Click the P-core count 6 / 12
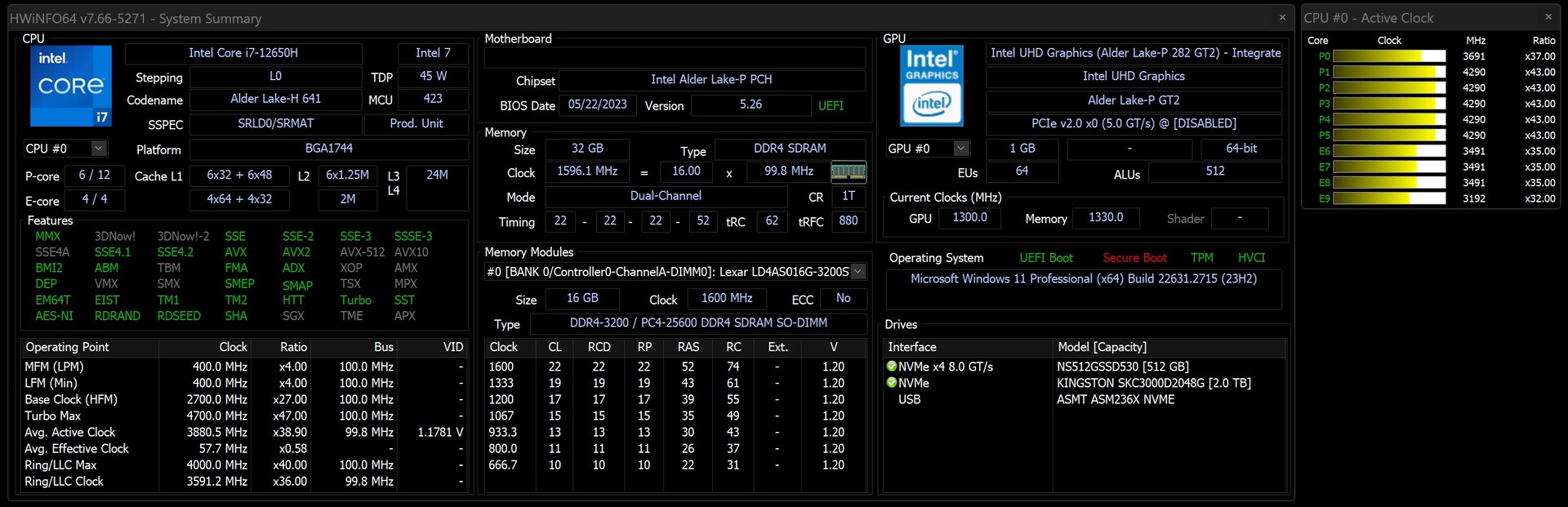This screenshot has height=507, width=1568. pyautogui.click(x=95, y=176)
